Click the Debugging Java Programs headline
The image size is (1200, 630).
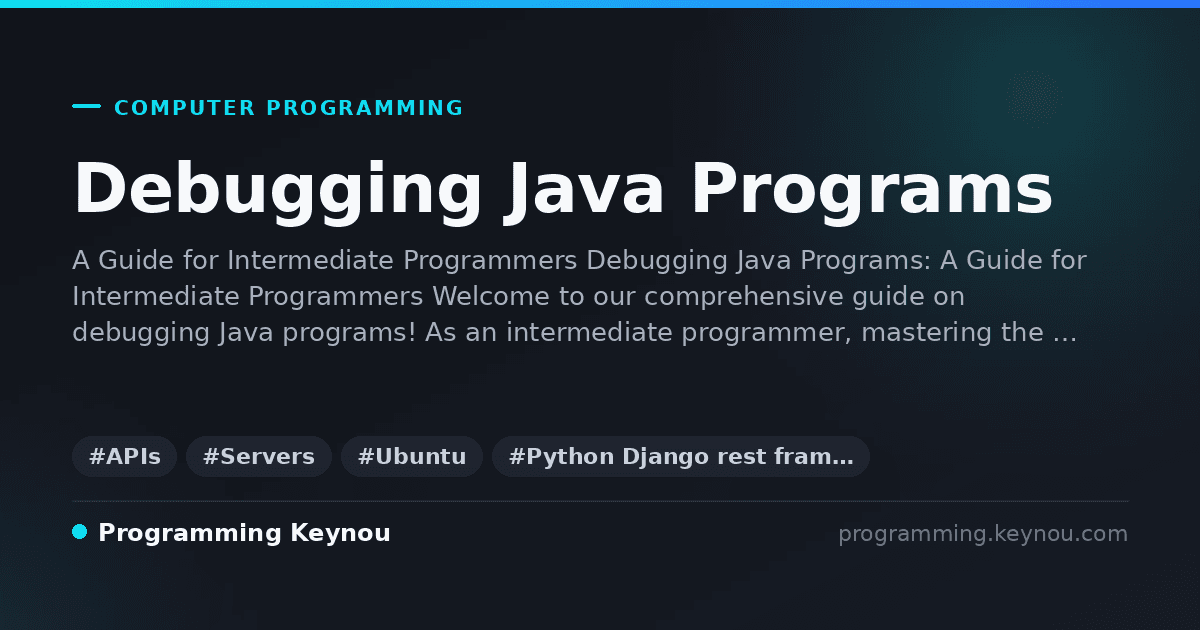click(x=563, y=188)
